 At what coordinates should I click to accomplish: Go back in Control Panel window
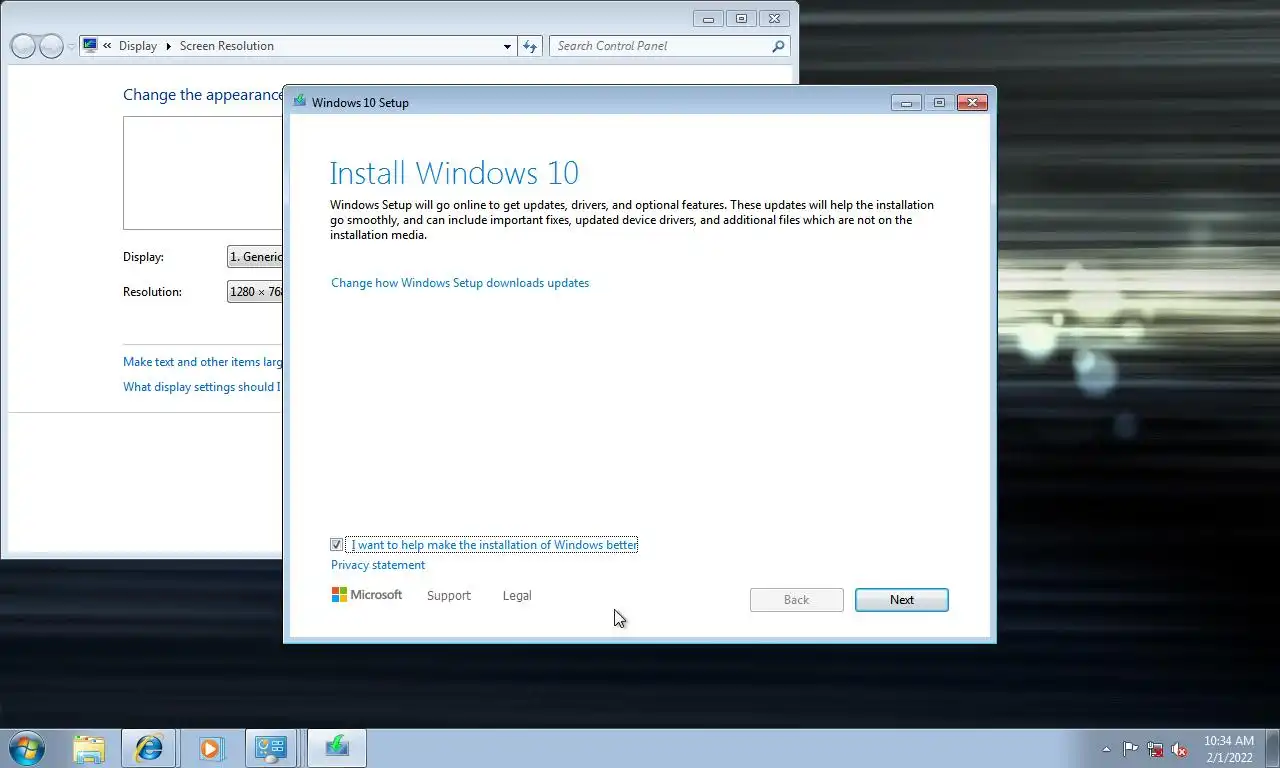[x=22, y=46]
